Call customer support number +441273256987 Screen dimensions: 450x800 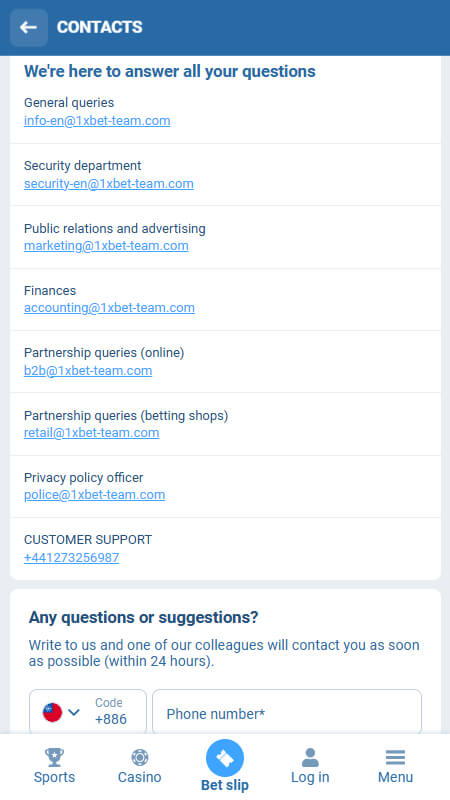71,558
